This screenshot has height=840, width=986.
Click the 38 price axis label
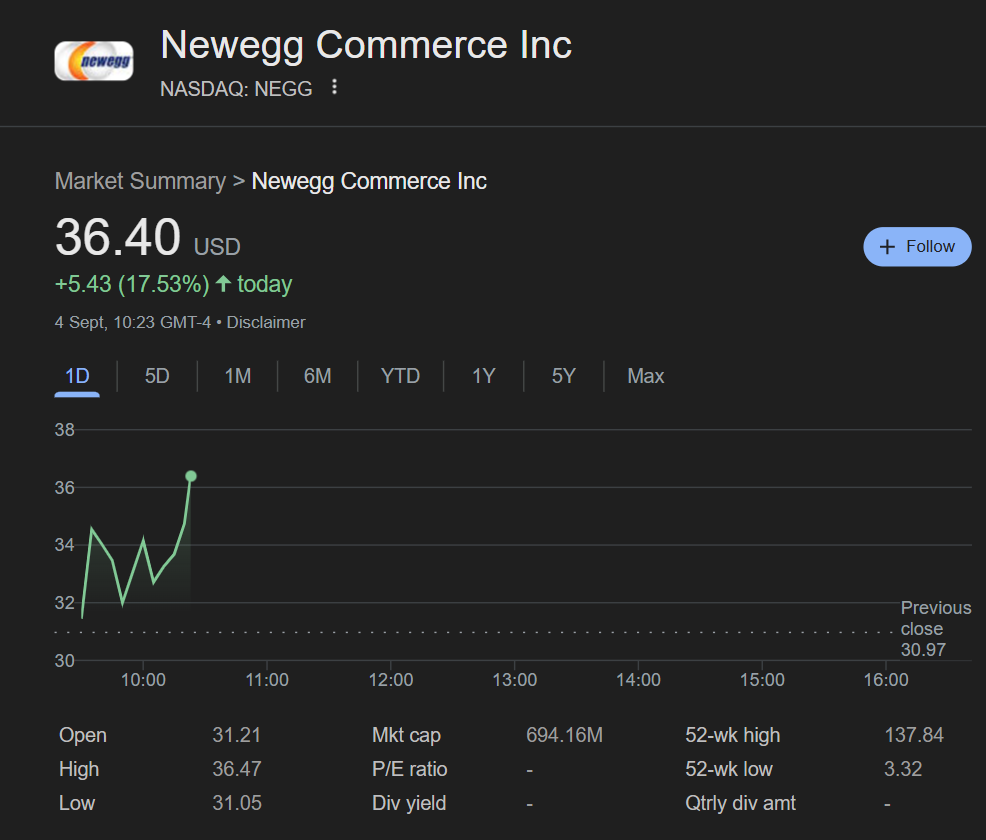(64, 430)
